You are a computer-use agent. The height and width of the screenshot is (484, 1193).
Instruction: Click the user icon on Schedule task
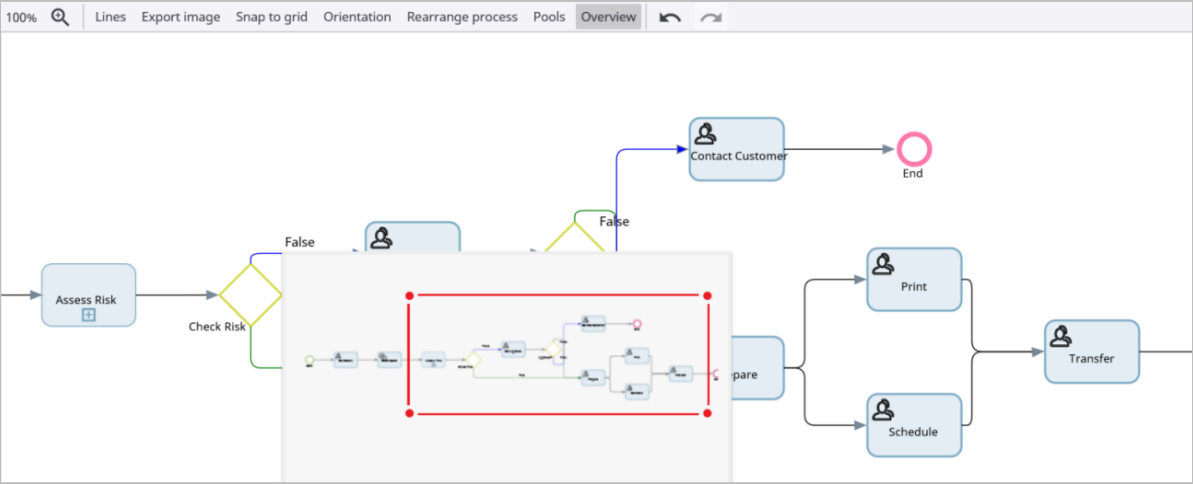[883, 409]
